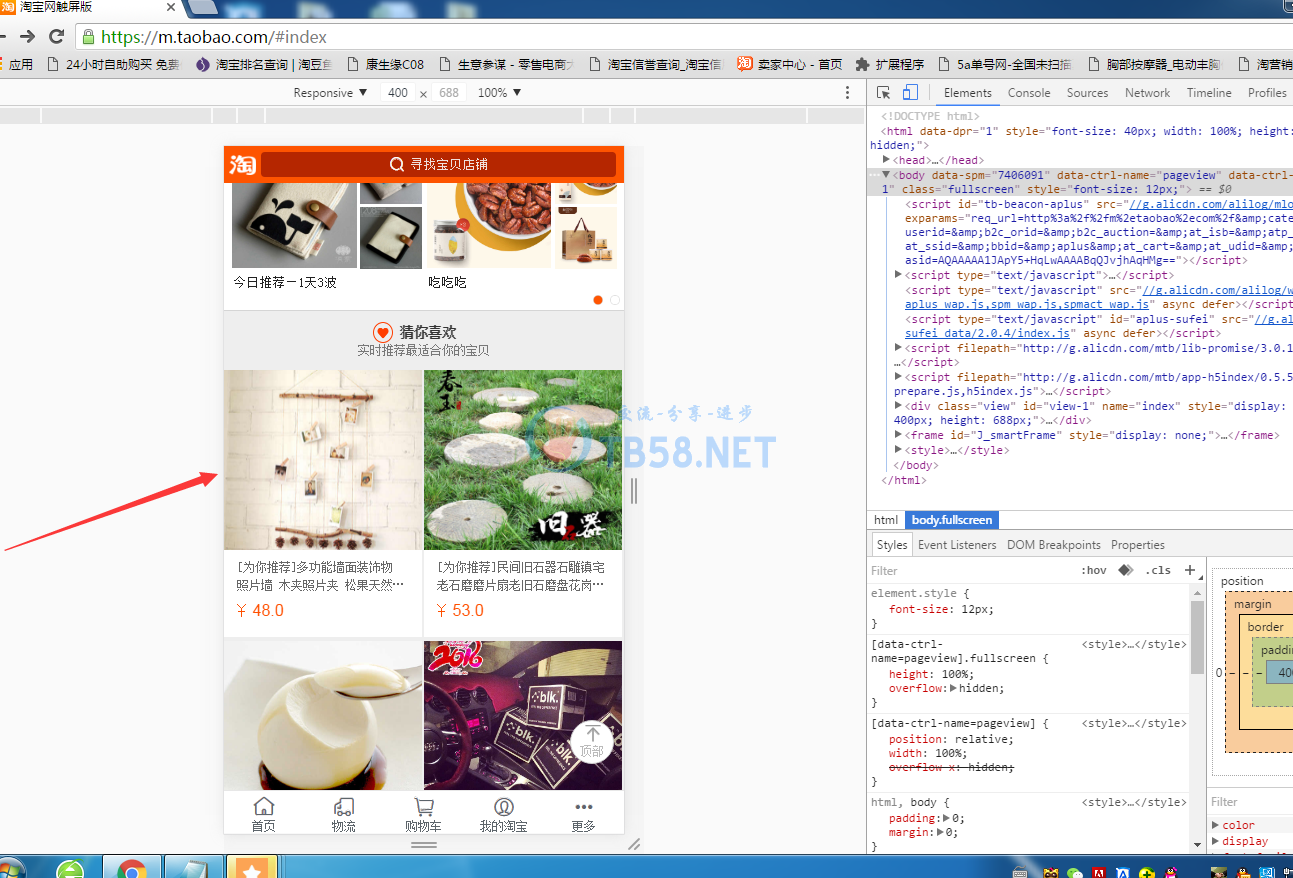Switch to the Network tab

point(1147,93)
